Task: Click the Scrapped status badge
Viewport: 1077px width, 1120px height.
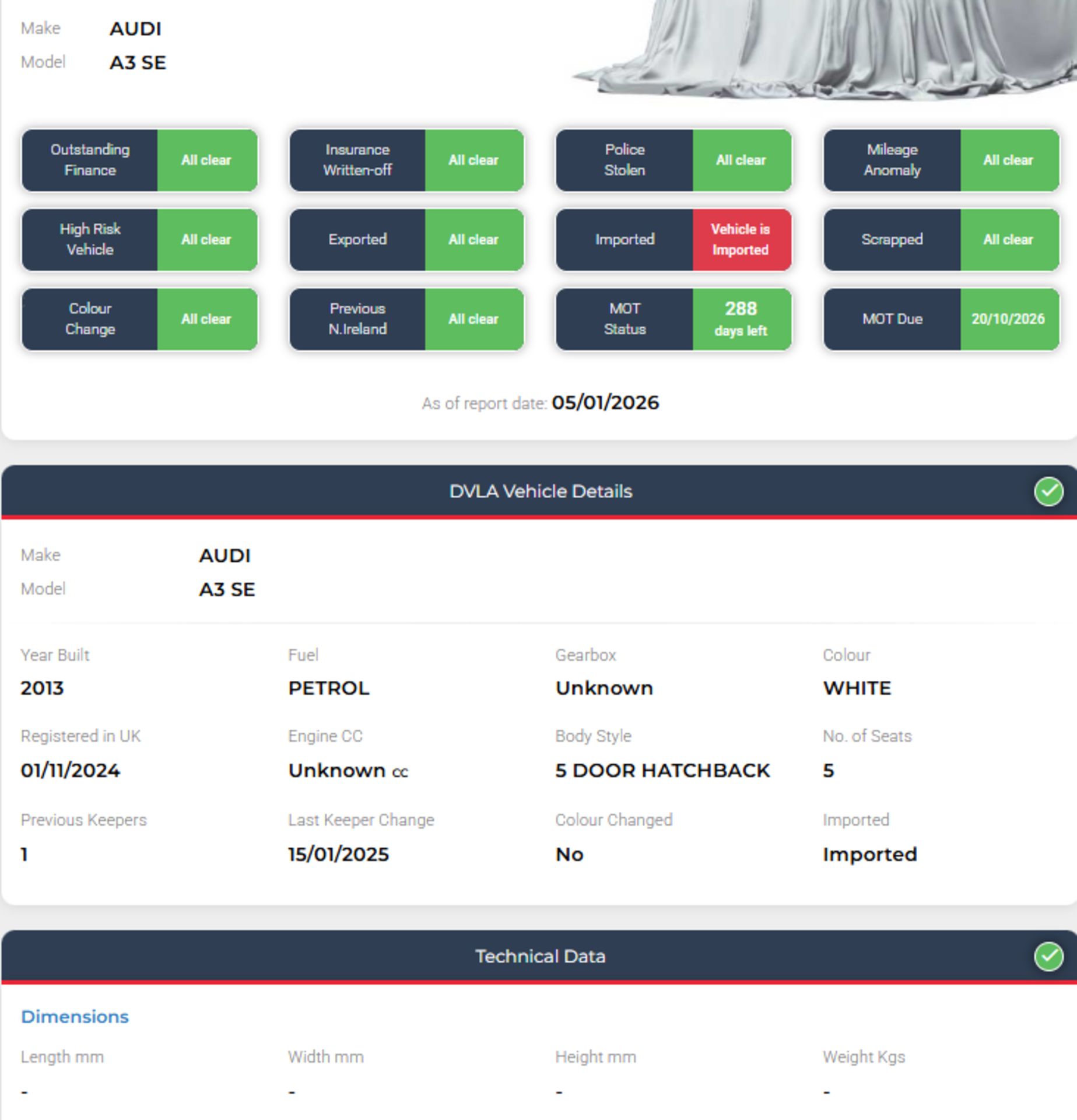Action: pyautogui.click(x=941, y=239)
